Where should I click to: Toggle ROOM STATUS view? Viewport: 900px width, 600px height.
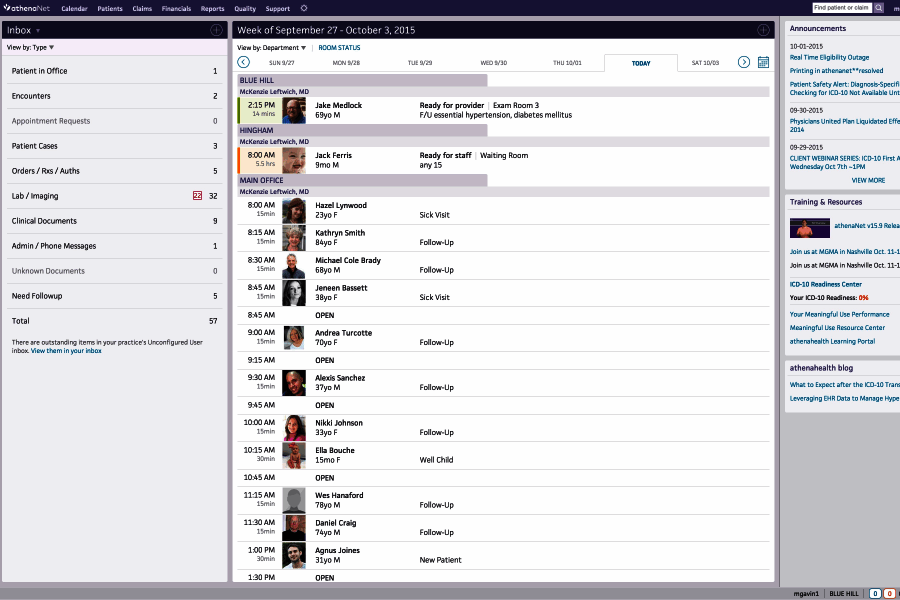[339, 47]
